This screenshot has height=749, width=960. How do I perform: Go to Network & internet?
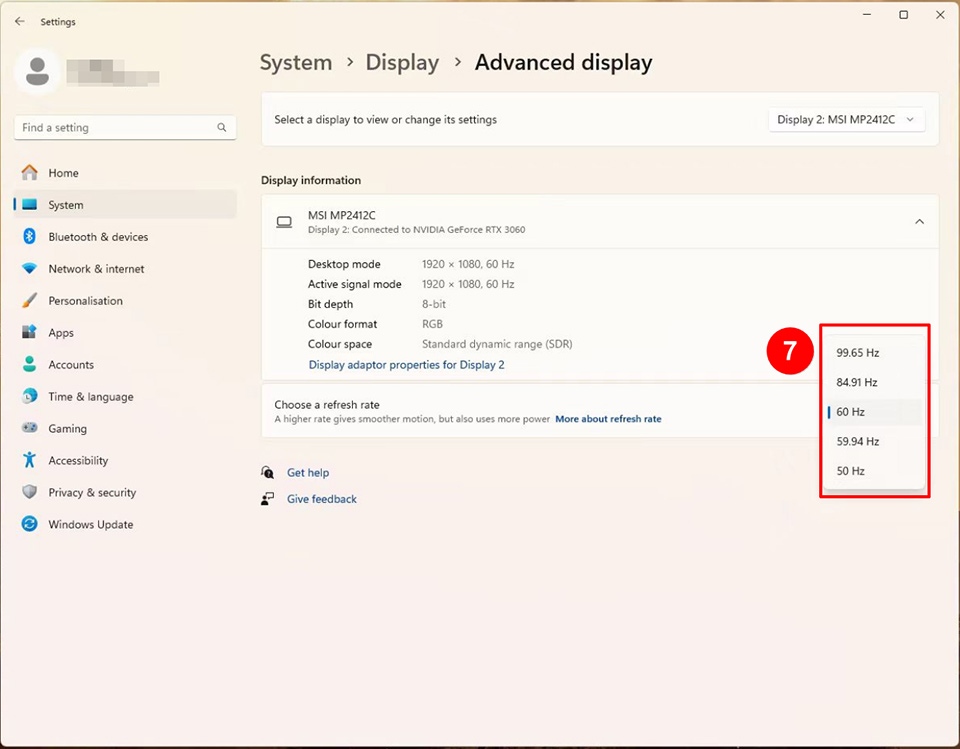pos(125,268)
